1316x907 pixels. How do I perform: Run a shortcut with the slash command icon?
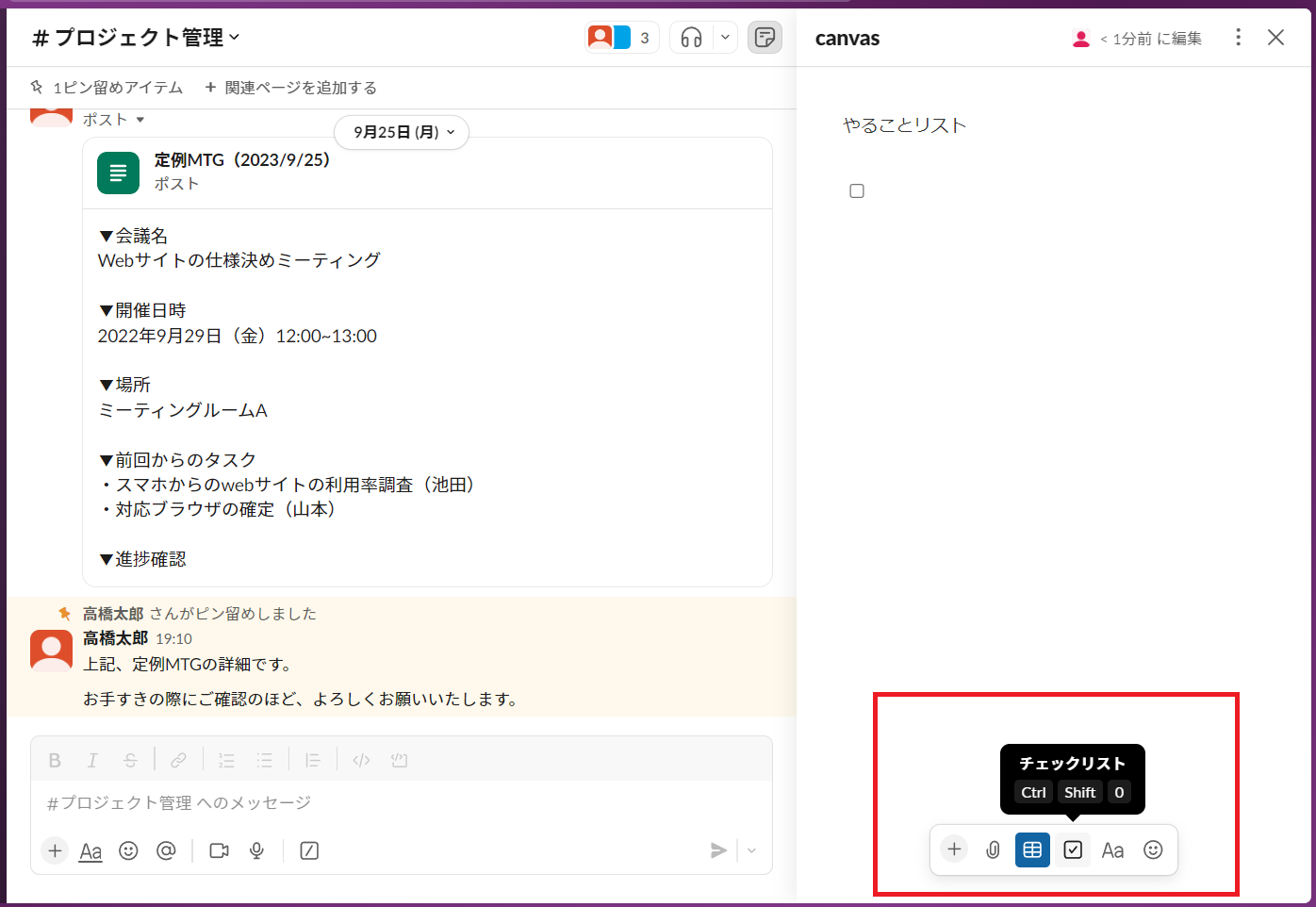[308, 850]
